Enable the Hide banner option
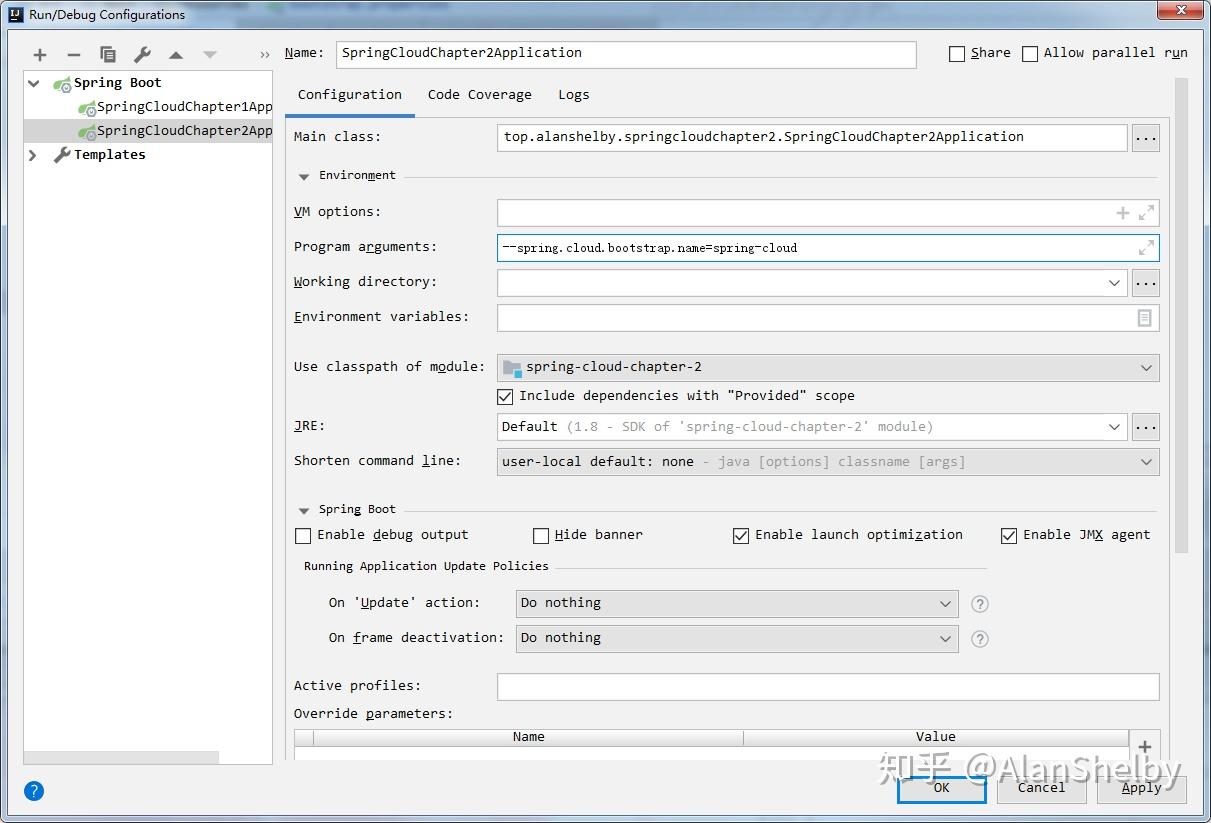 [540, 535]
